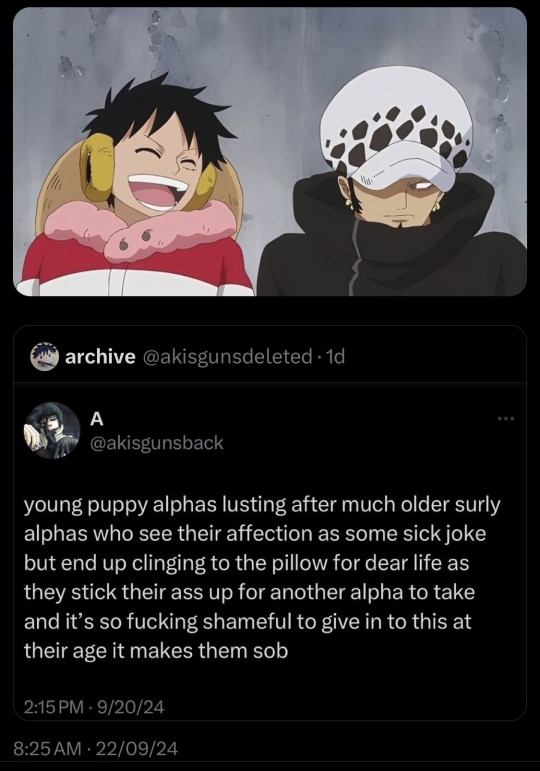The image size is (540, 771).
Task: Select the display name A
Action: (x=97, y=419)
